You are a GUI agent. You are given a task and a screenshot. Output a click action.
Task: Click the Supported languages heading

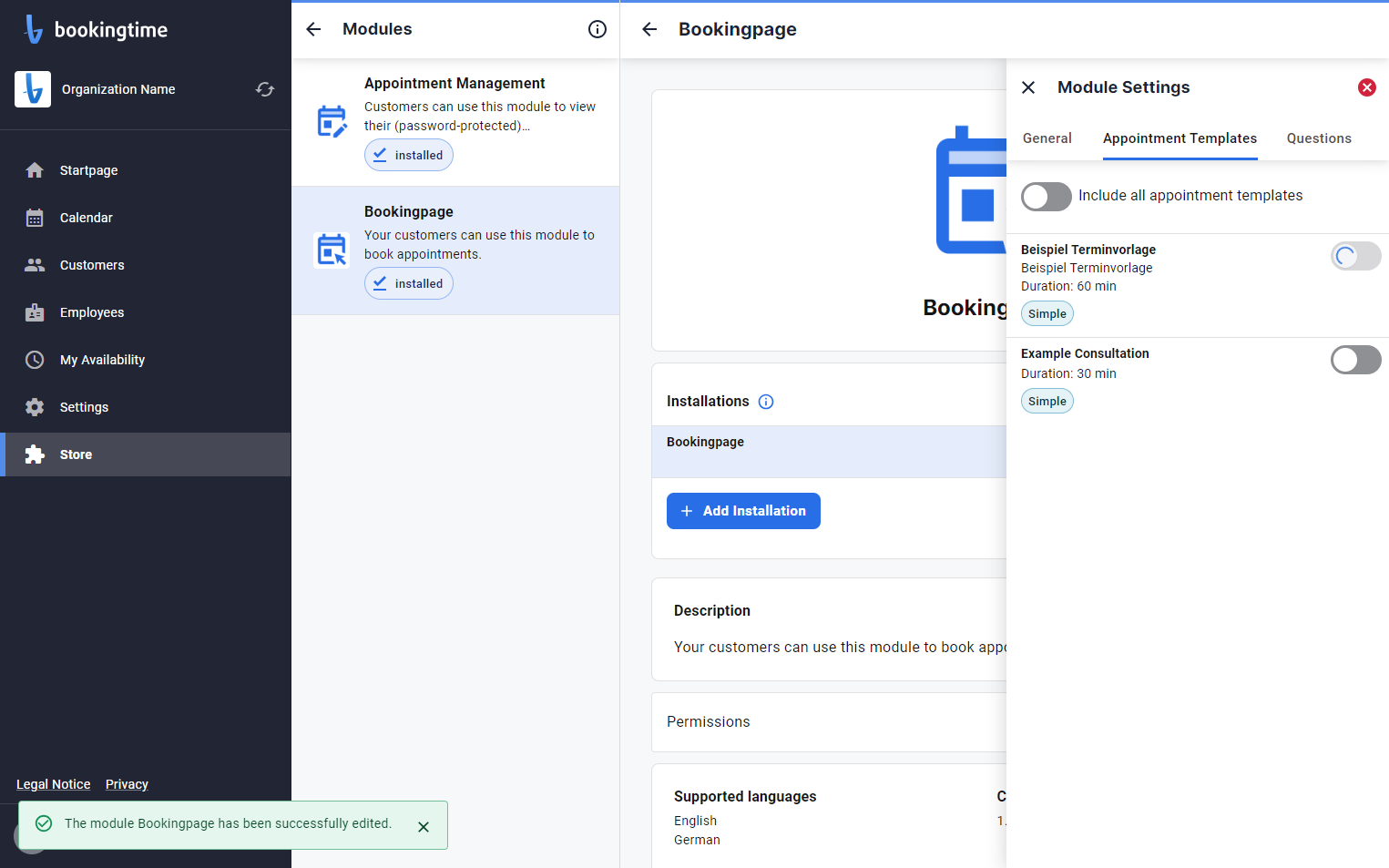pos(745,796)
